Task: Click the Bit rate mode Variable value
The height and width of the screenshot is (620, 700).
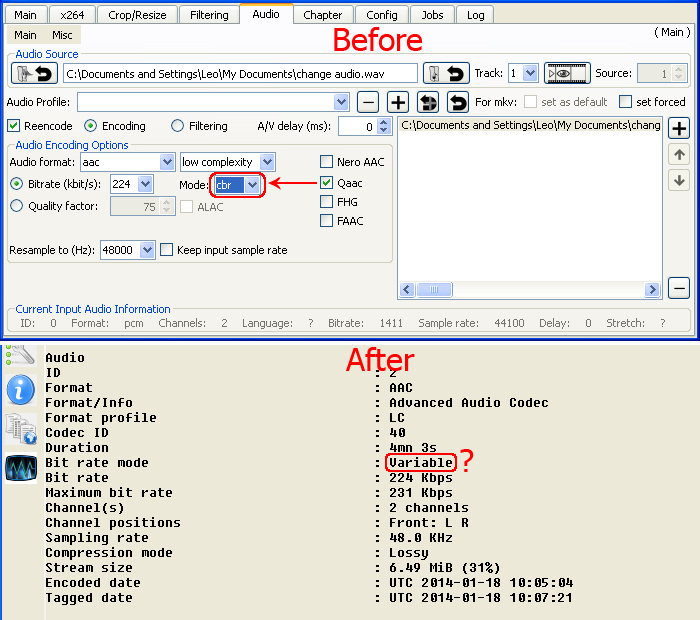Action: [421, 462]
